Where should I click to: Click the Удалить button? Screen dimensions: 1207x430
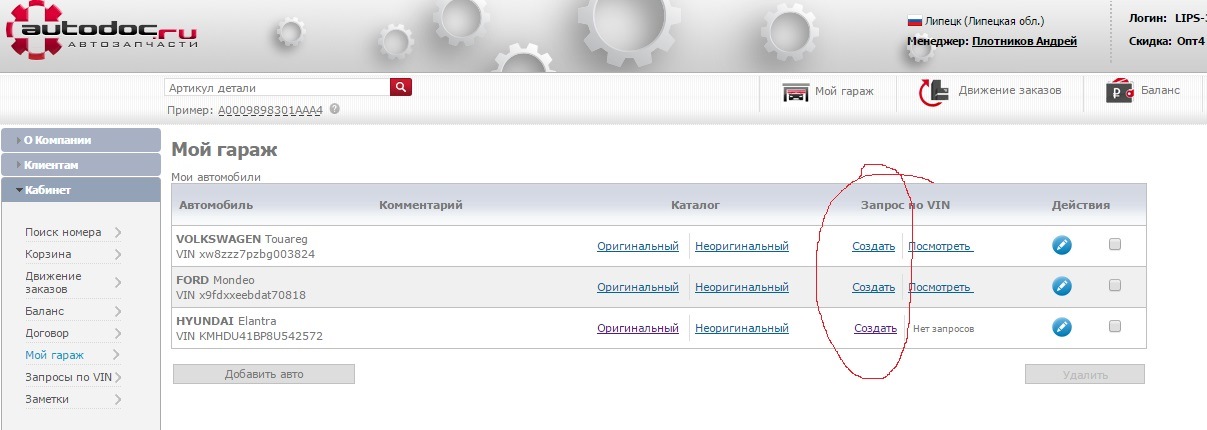point(1085,375)
